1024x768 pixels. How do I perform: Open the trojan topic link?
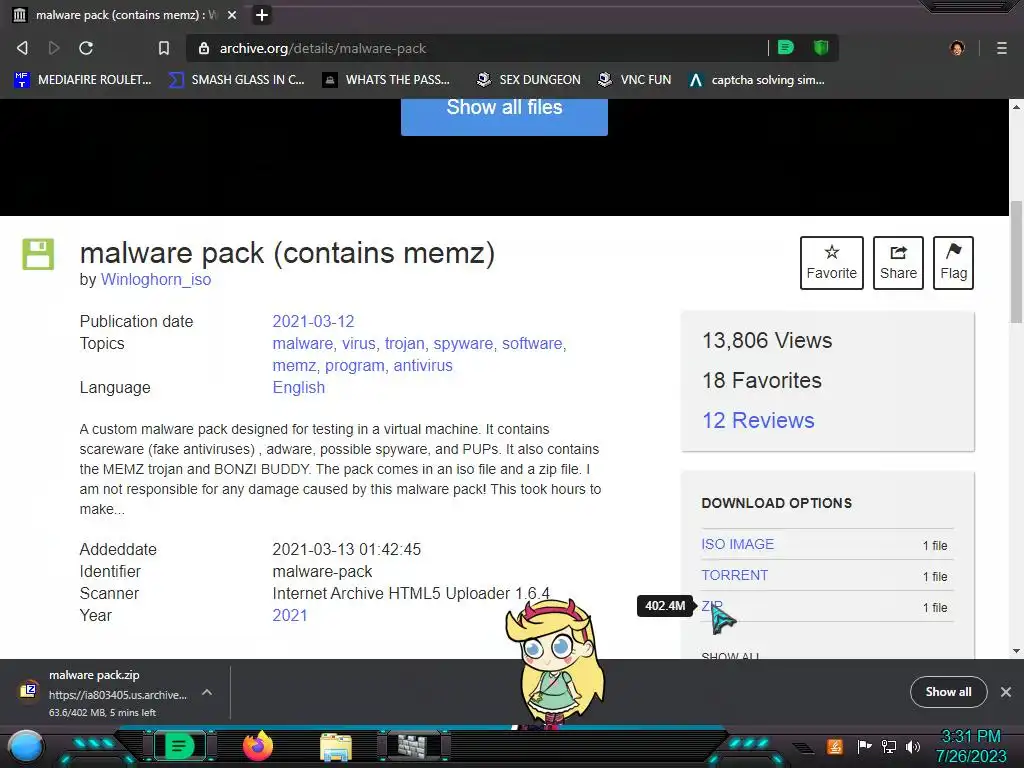coord(404,344)
